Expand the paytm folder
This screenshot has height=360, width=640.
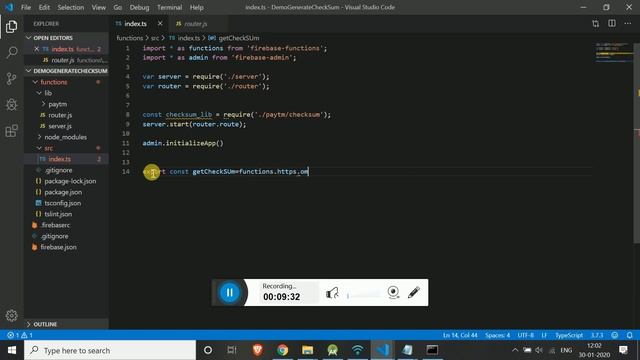tap(58, 104)
